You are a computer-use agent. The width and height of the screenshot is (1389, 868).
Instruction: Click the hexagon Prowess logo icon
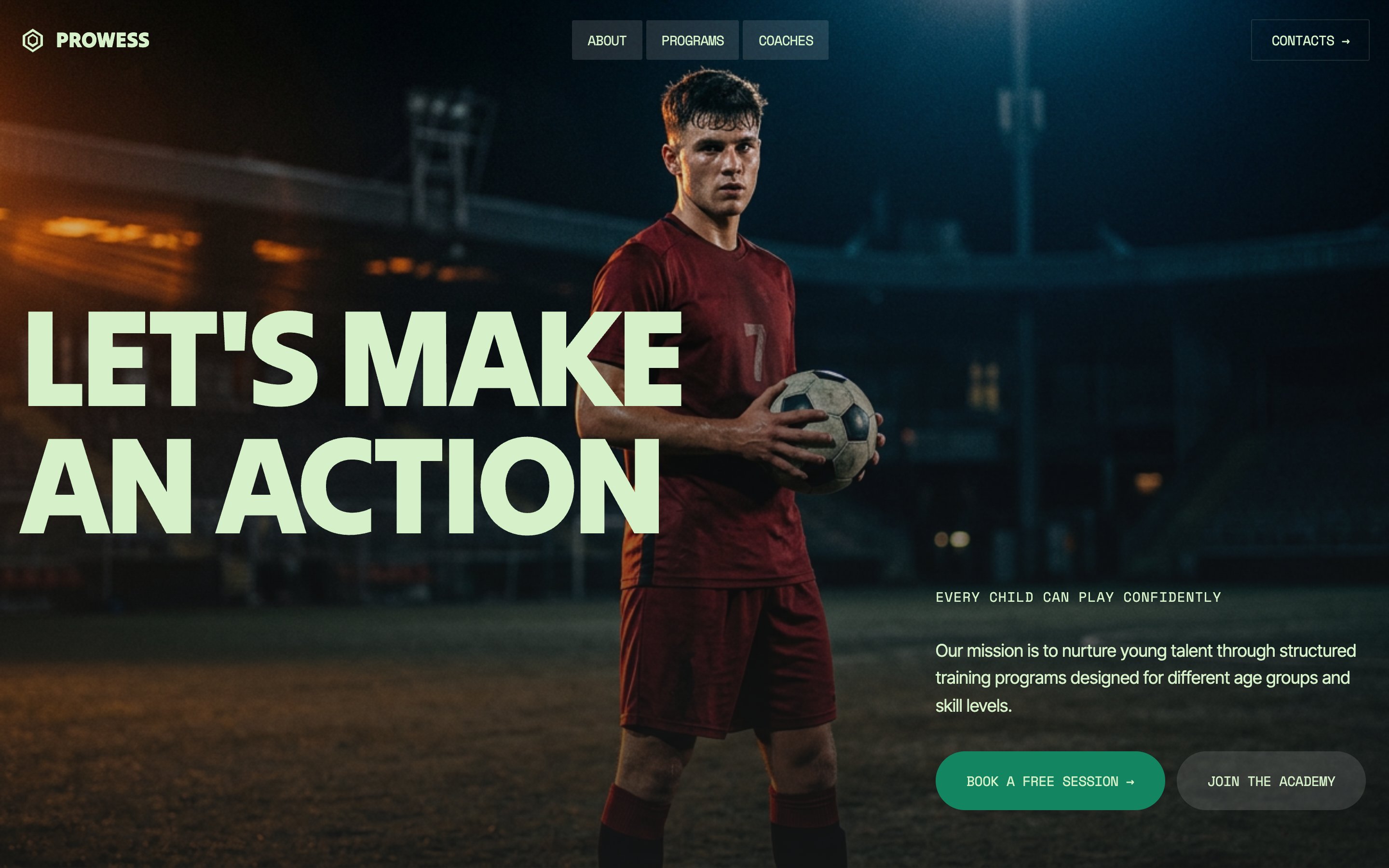click(33, 40)
